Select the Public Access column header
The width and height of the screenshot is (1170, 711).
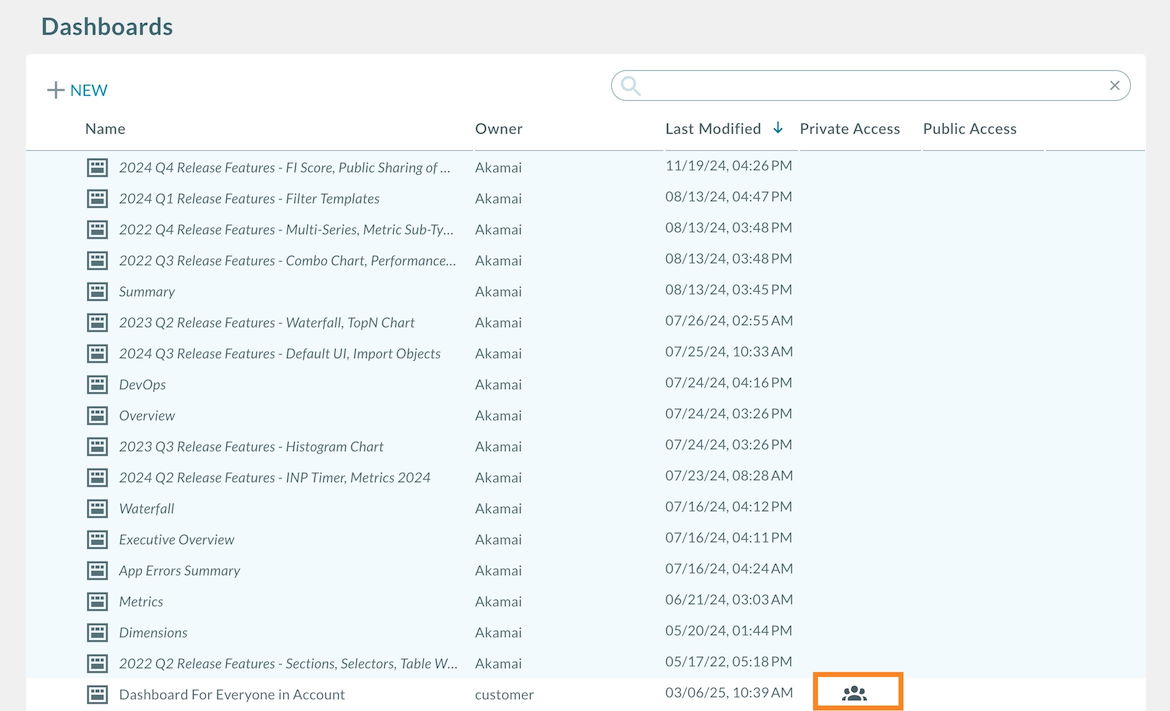click(969, 128)
